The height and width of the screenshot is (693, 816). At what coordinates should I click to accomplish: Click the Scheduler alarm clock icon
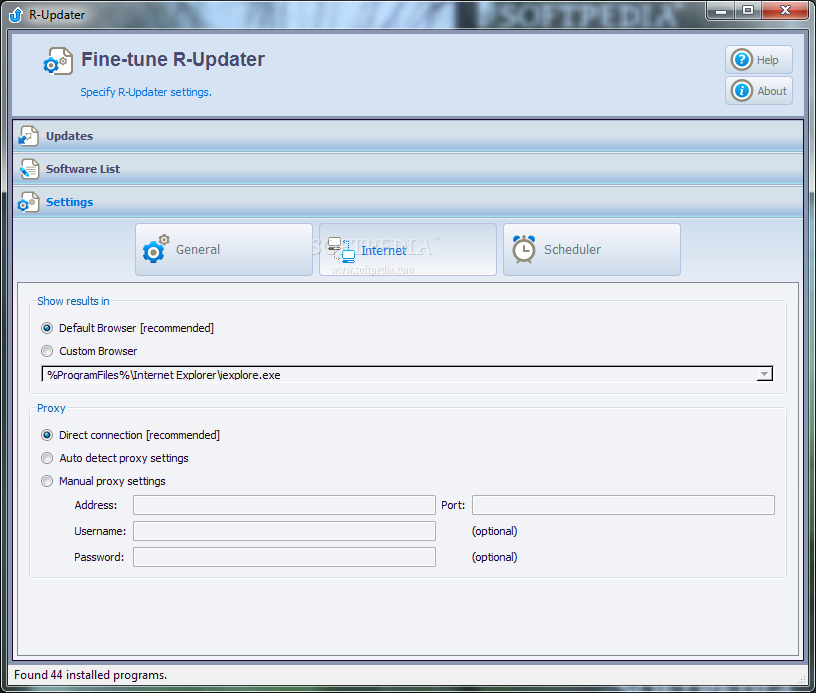coord(524,249)
